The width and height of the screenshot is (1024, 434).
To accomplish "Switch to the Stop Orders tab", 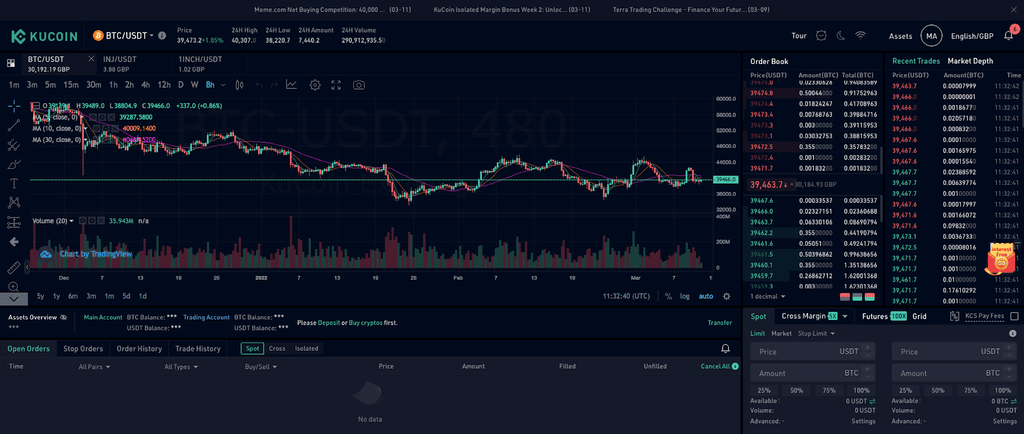I will pos(83,349).
